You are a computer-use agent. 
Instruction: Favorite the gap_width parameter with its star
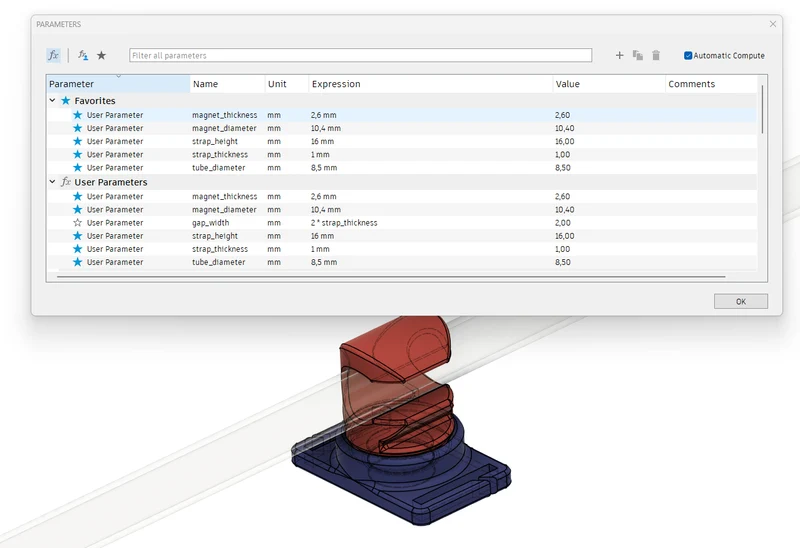click(78, 222)
